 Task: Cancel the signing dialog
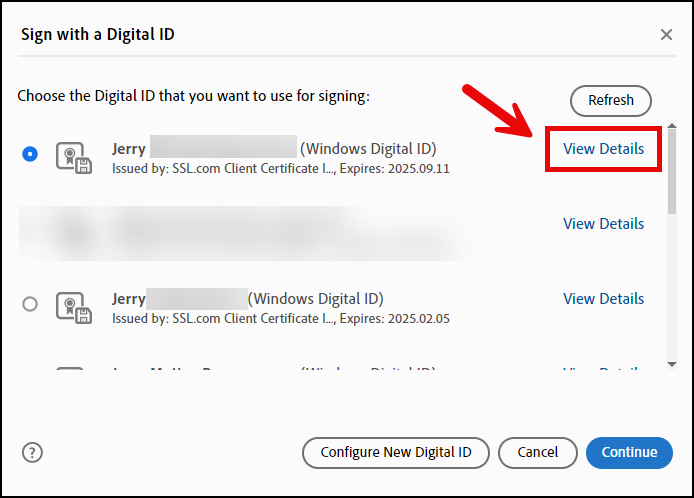pos(537,453)
